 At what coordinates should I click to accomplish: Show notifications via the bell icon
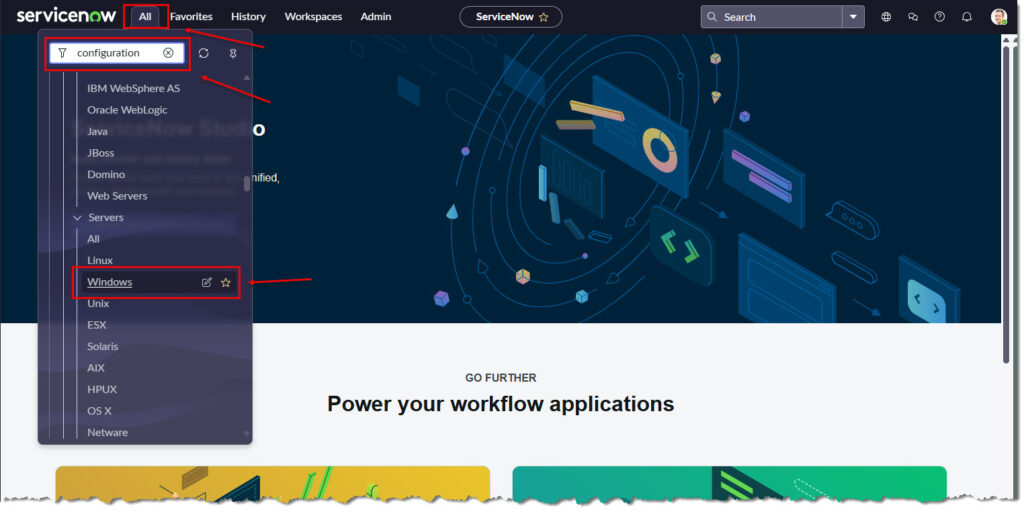(x=966, y=17)
